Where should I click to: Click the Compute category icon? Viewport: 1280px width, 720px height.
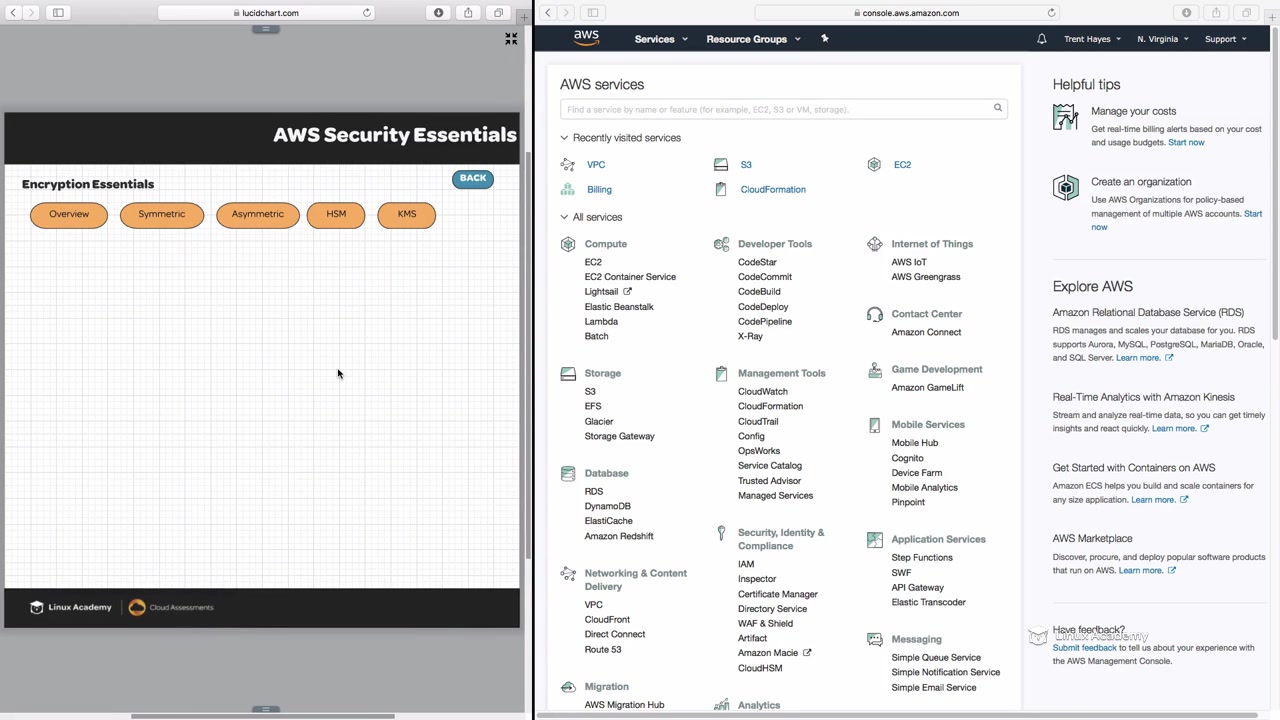click(568, 244)
